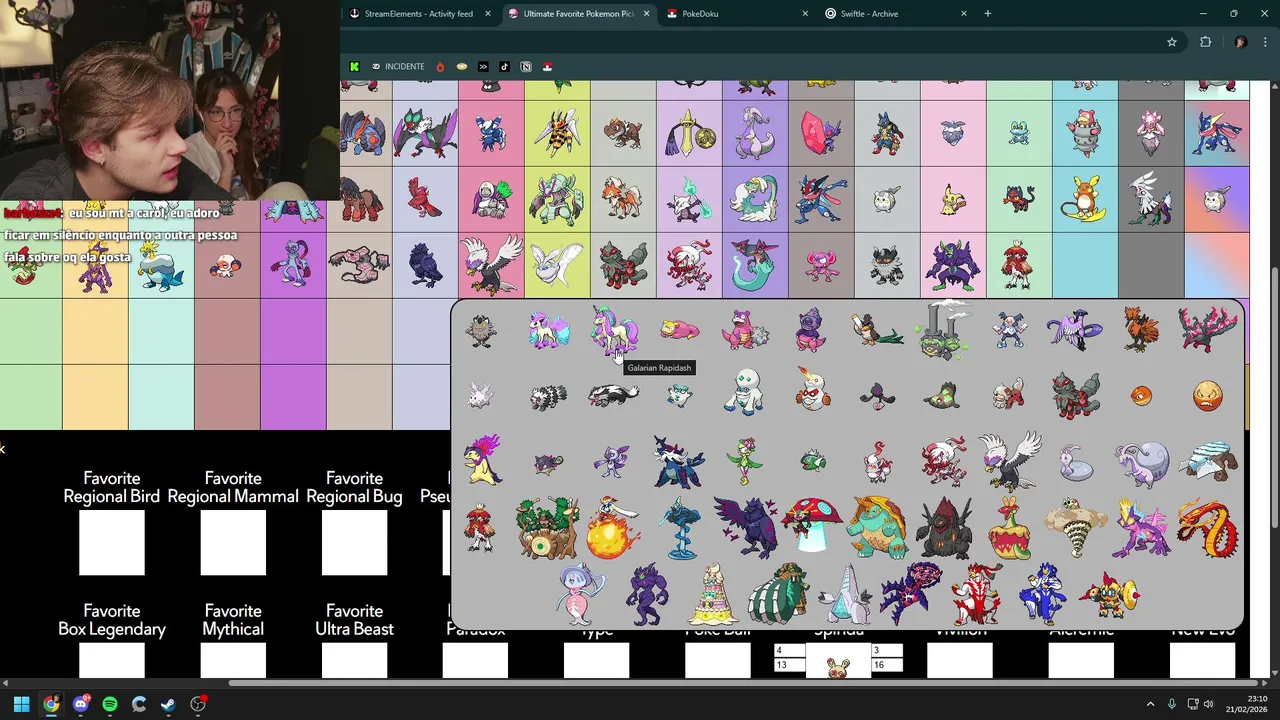Click the Spinda field showing 13
Viewport: 1280px width, 720px height.
[789, 665]
